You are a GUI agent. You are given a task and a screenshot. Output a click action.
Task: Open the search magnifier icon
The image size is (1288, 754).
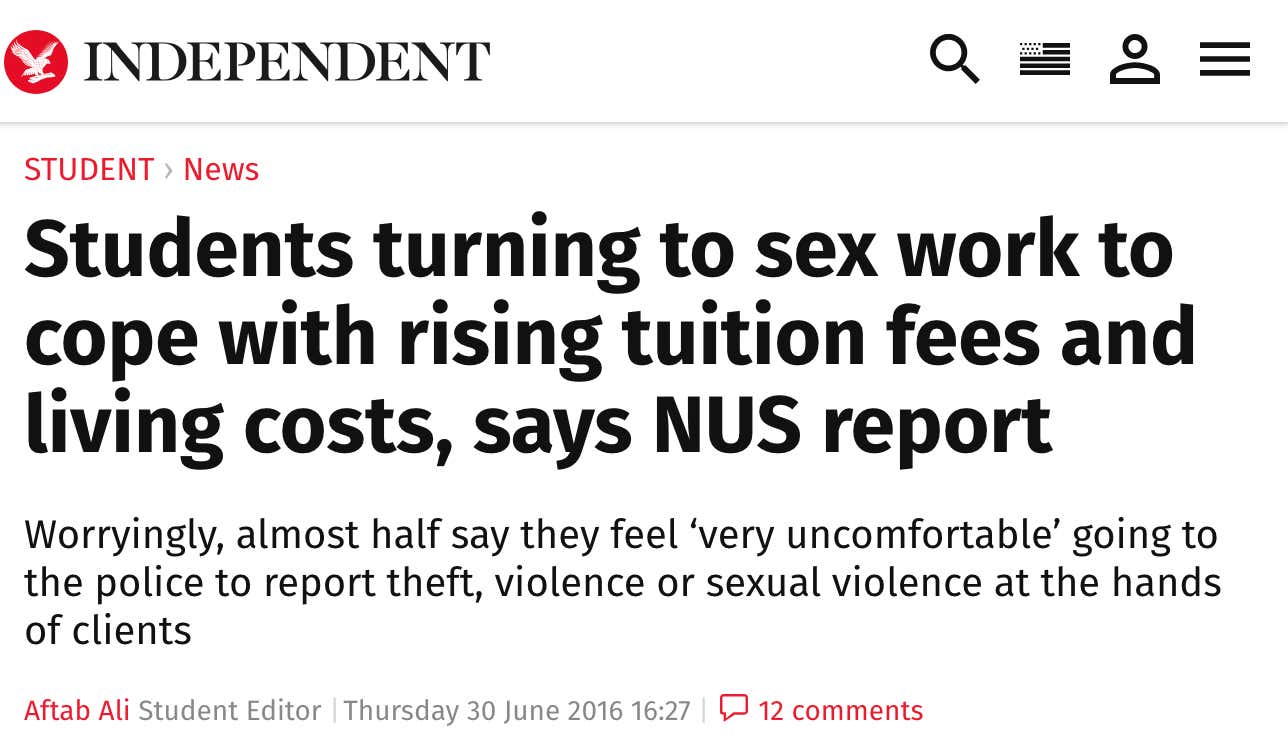click(954, 59)
